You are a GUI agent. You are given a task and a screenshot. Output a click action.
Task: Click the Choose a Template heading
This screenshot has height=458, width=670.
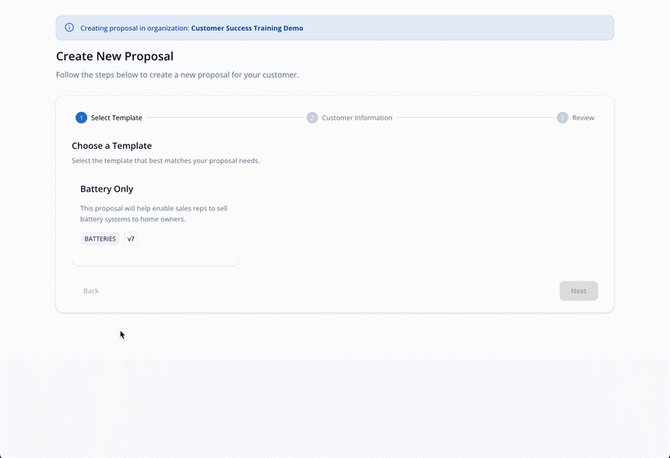(112, 146)
